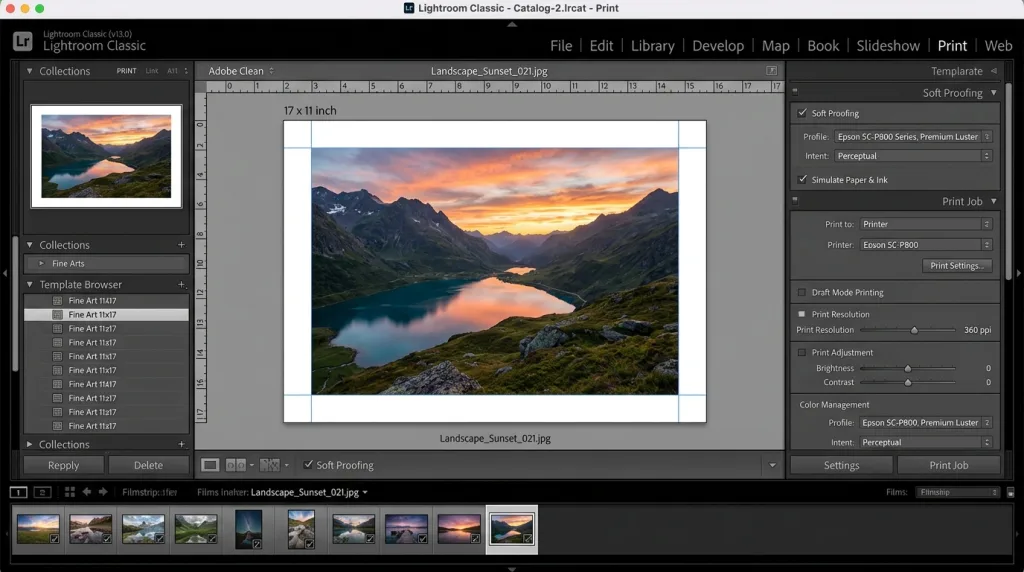Viewport: 1024px width, 572px height.
Task: Open Soft Proofing Profile dropdown
Action: [x=913, y=136]
